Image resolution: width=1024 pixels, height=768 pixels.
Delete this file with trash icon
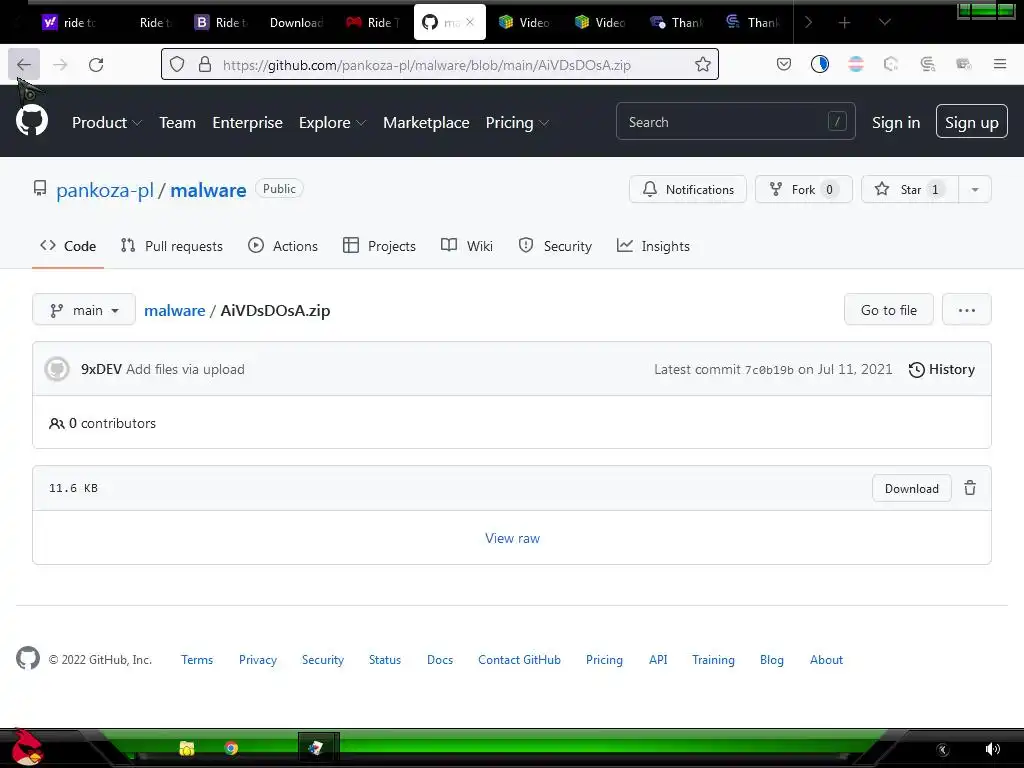coord(970,488)
